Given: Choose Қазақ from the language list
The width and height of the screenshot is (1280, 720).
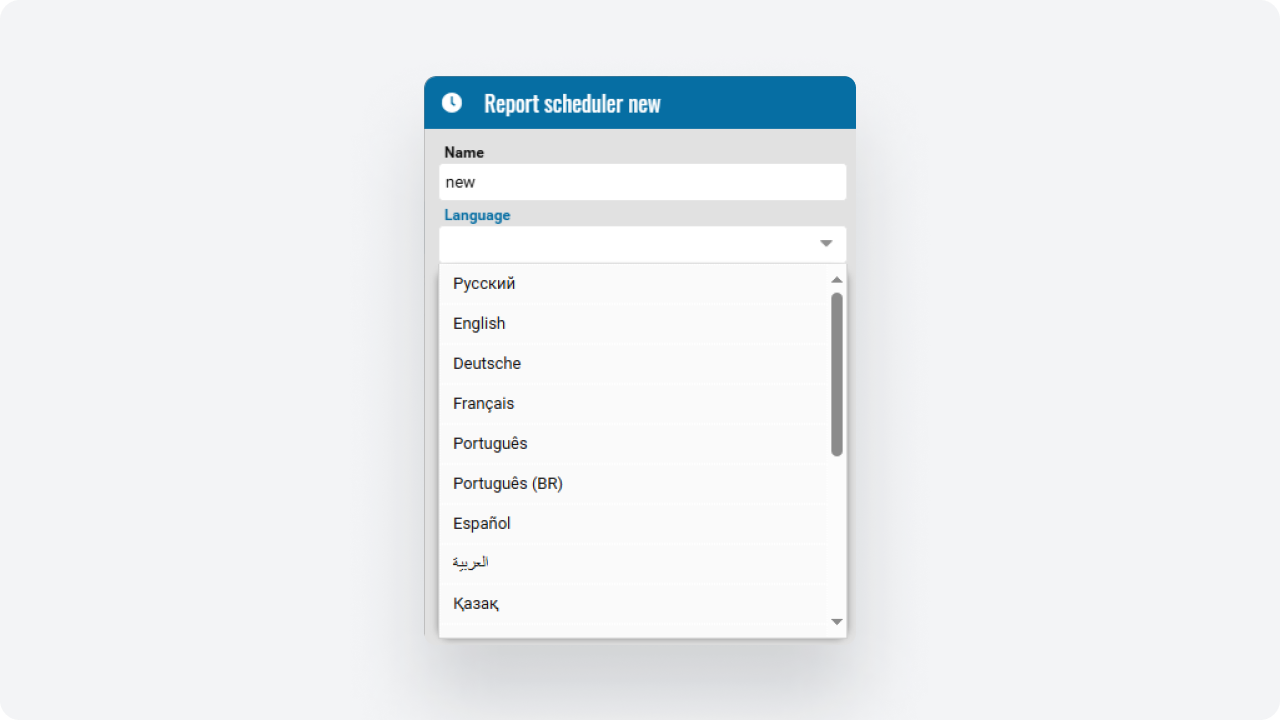Looking at the screenshot, I should (x=476, y=604).
